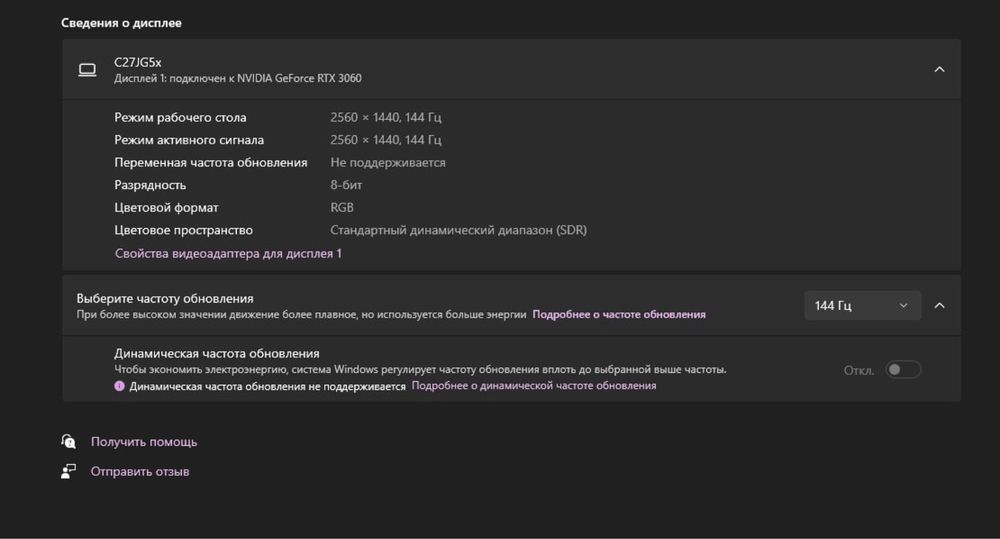This screenshot has width=1000, height=539.
Task: Click Стандартный динамический диапазон (SDR) value
Action: pos(459,230)
